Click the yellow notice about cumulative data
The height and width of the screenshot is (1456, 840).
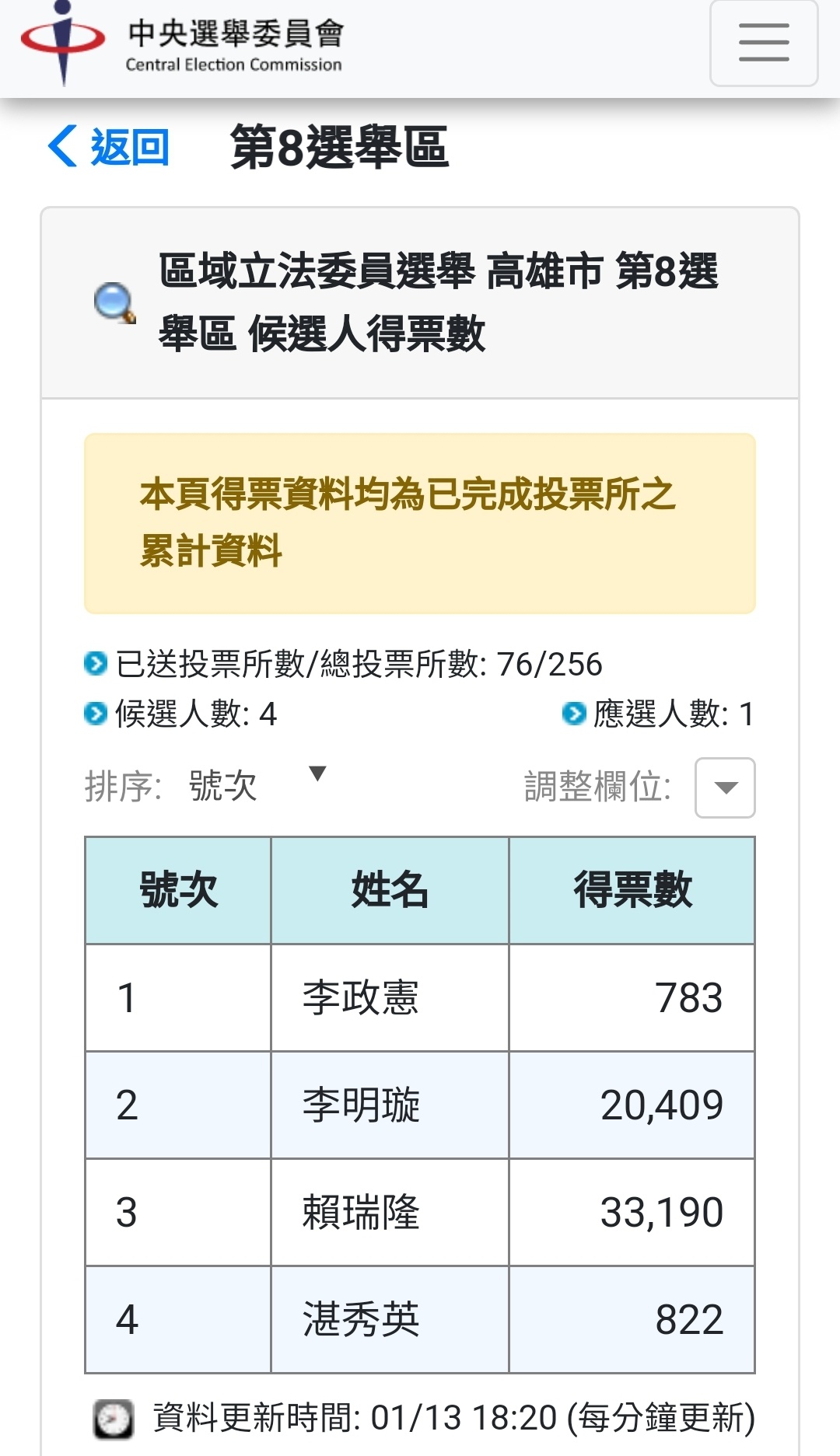tap(420, 523)
